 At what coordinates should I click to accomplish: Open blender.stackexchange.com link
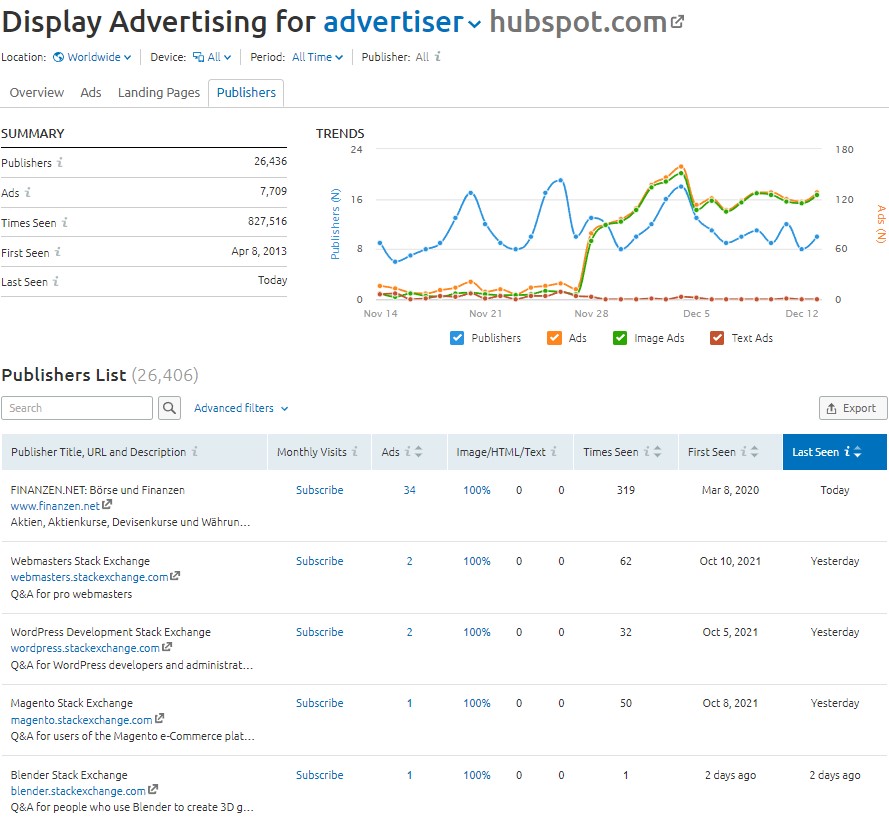point(78,791)
